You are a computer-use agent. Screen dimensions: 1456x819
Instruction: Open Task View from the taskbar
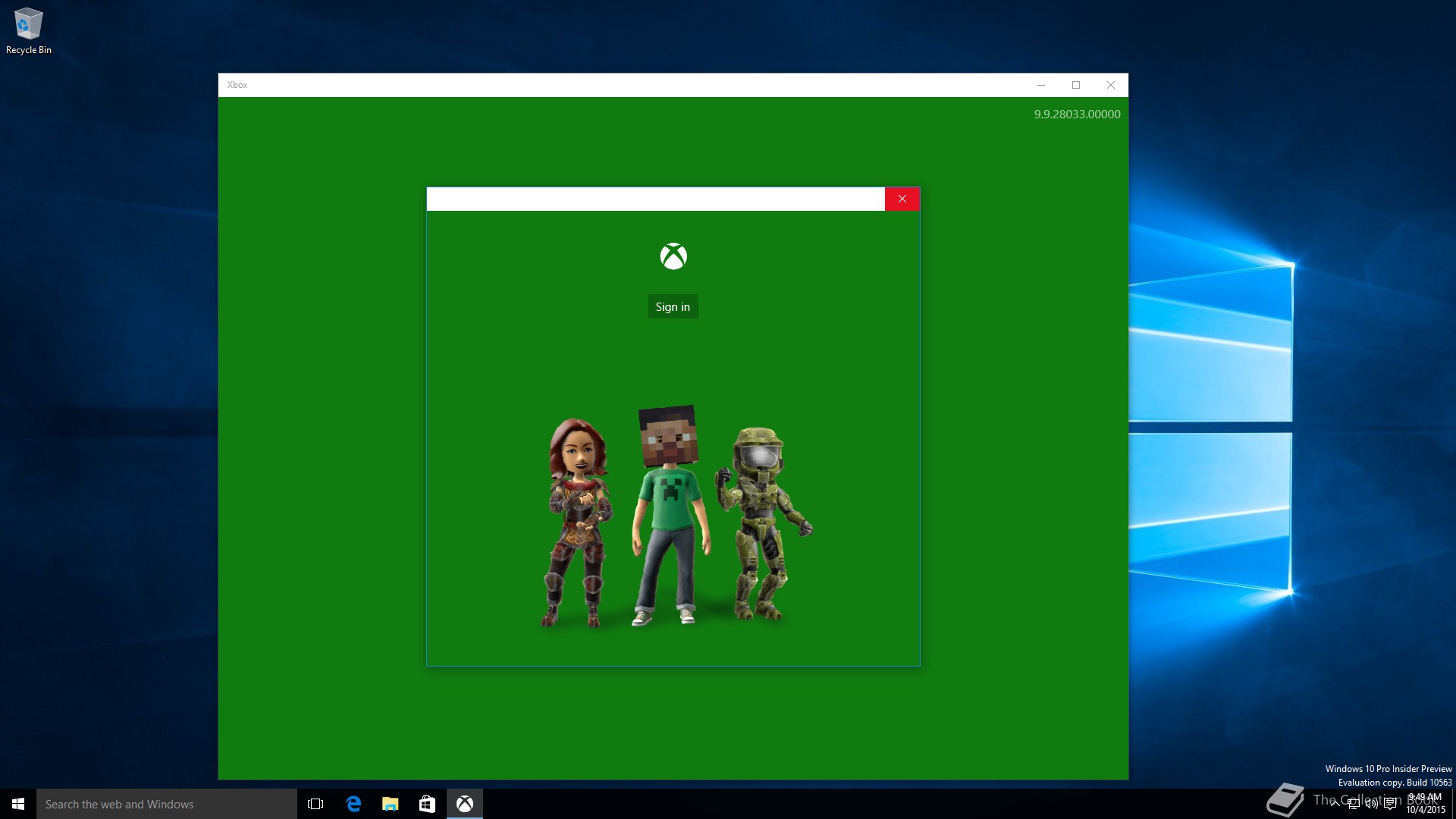[x=315, y=804]
